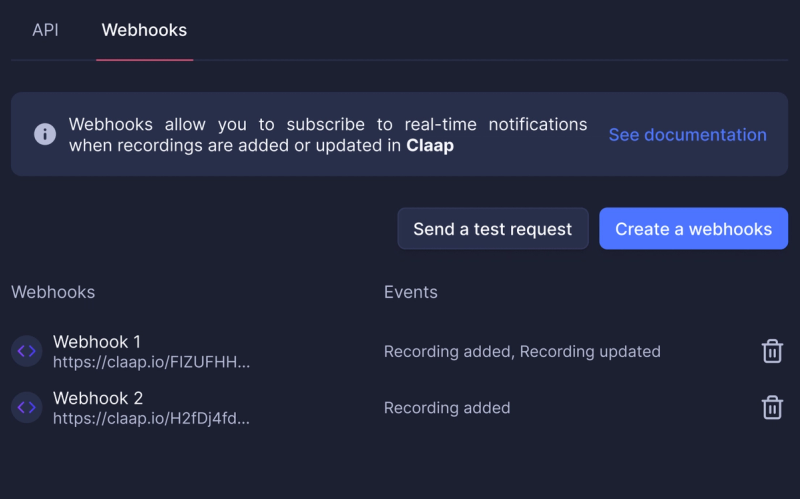The image size is (800, 499).
Task: Select the Webhooks tab
Action: tap(144, 30)
